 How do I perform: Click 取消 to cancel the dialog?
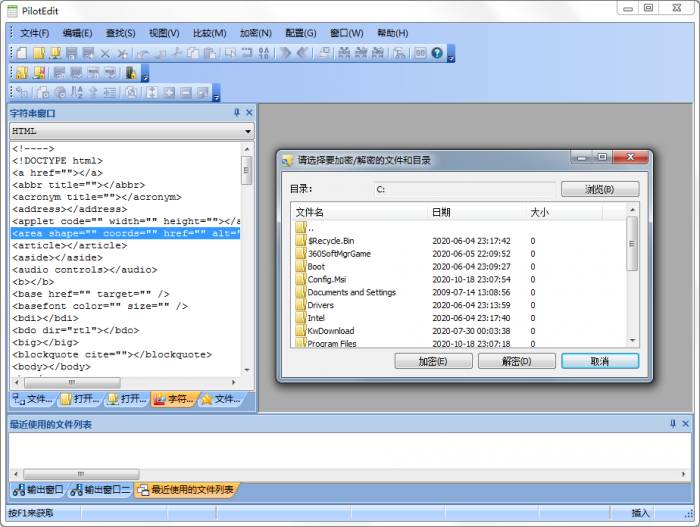tap(599, 361)
